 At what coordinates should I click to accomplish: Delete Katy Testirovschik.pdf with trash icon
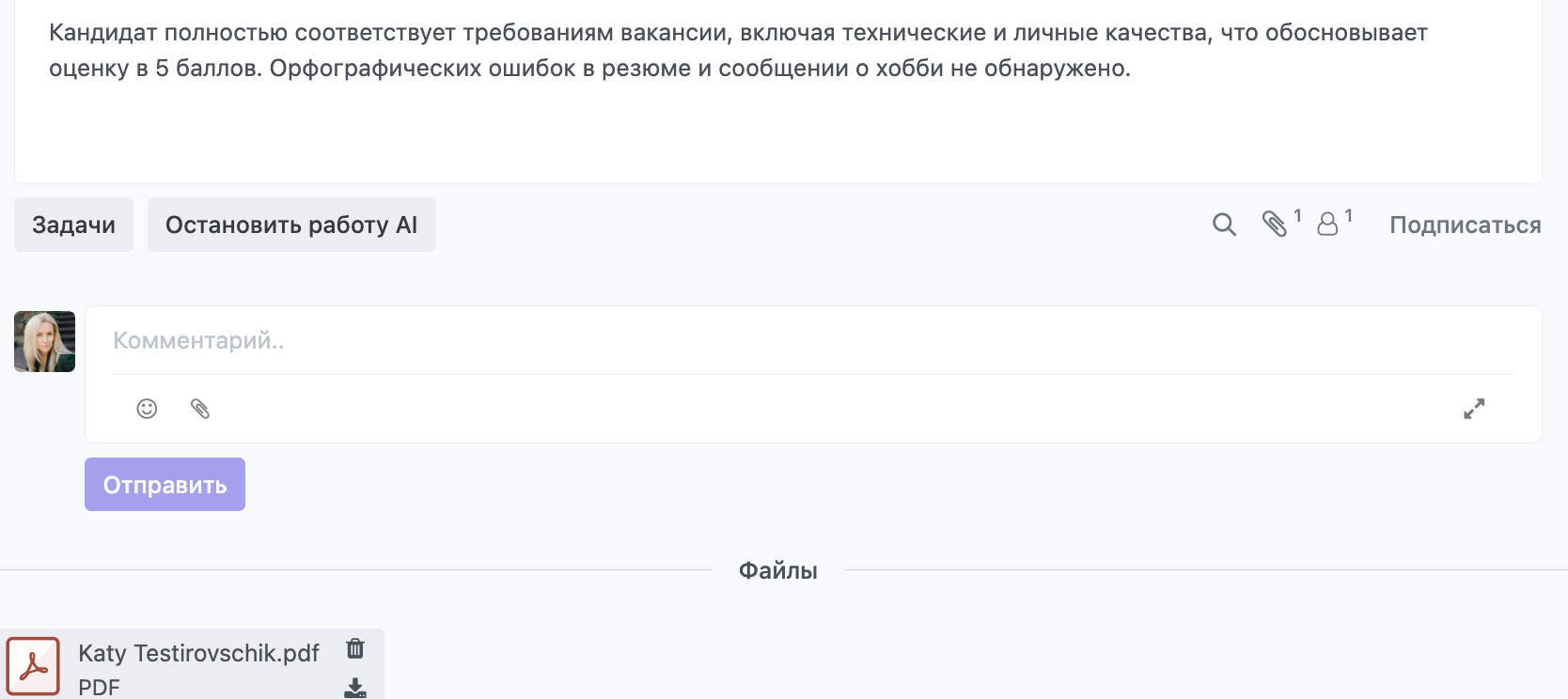[x=355, y=648]
